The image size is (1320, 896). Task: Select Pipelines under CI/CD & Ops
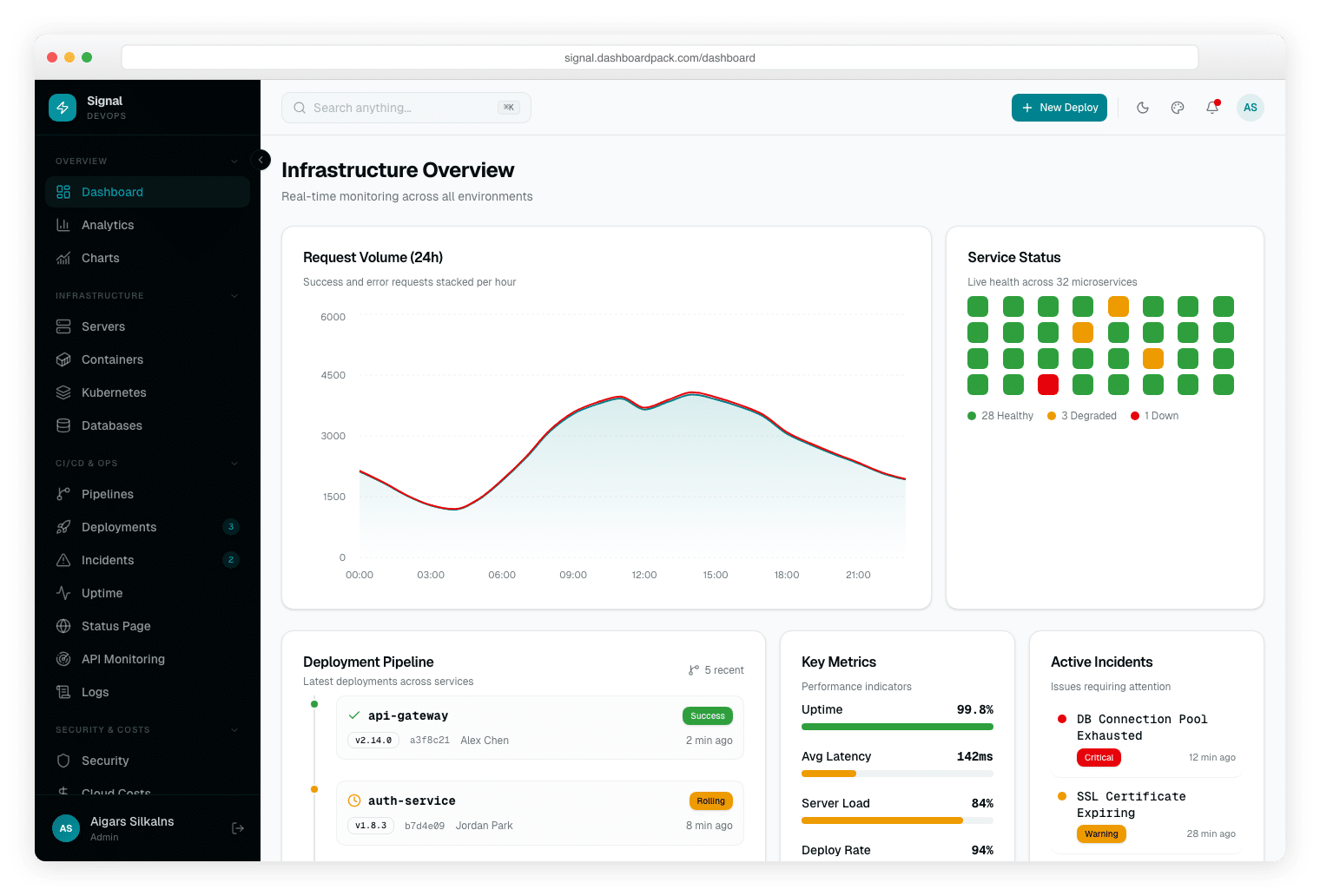pyautogui.click(x=106, y=494)
